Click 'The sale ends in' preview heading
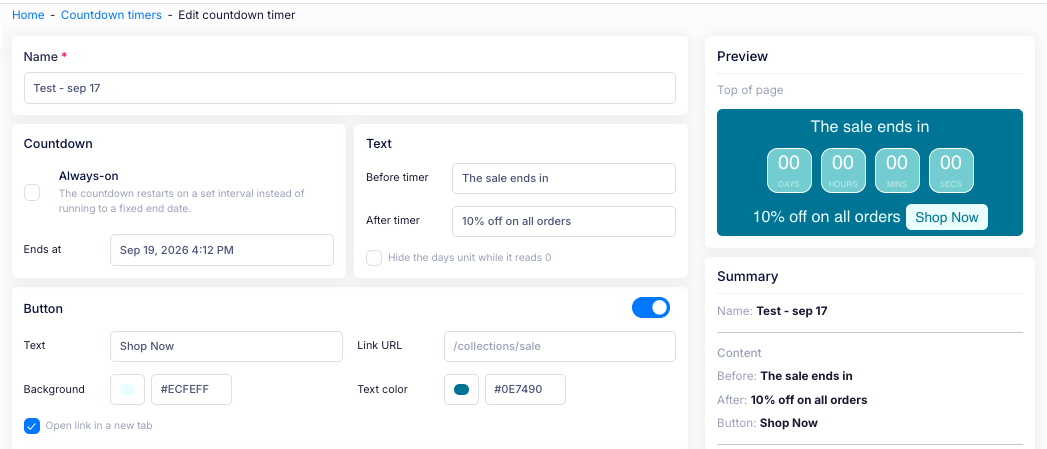The width and height of the screenshot is (1047, 449). [x=869, y=126]
